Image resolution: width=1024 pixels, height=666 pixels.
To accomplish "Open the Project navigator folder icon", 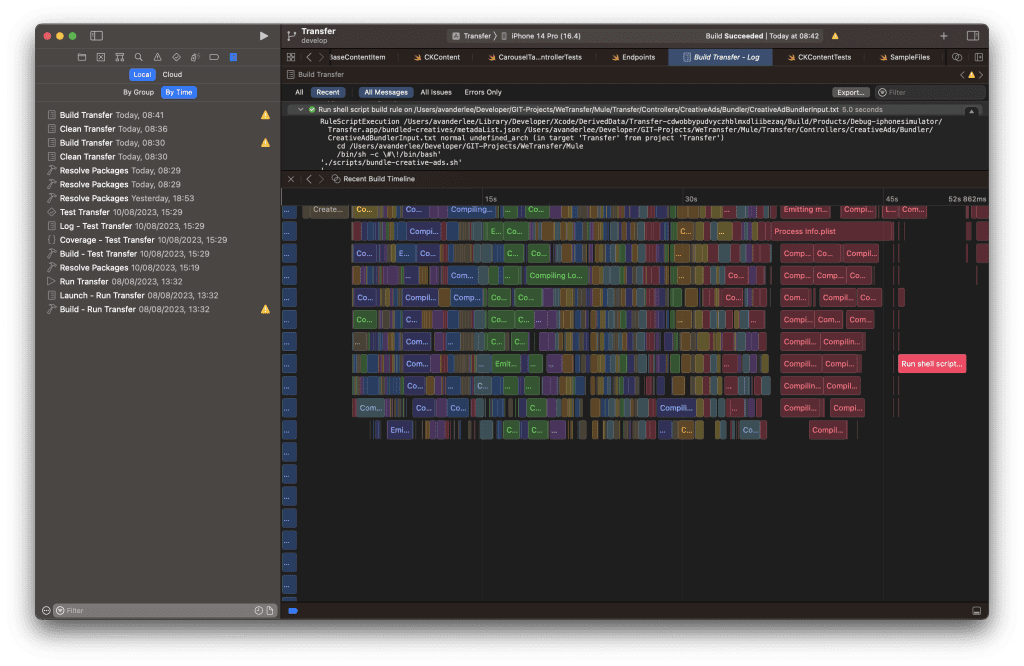I will [x=82, y=57].
